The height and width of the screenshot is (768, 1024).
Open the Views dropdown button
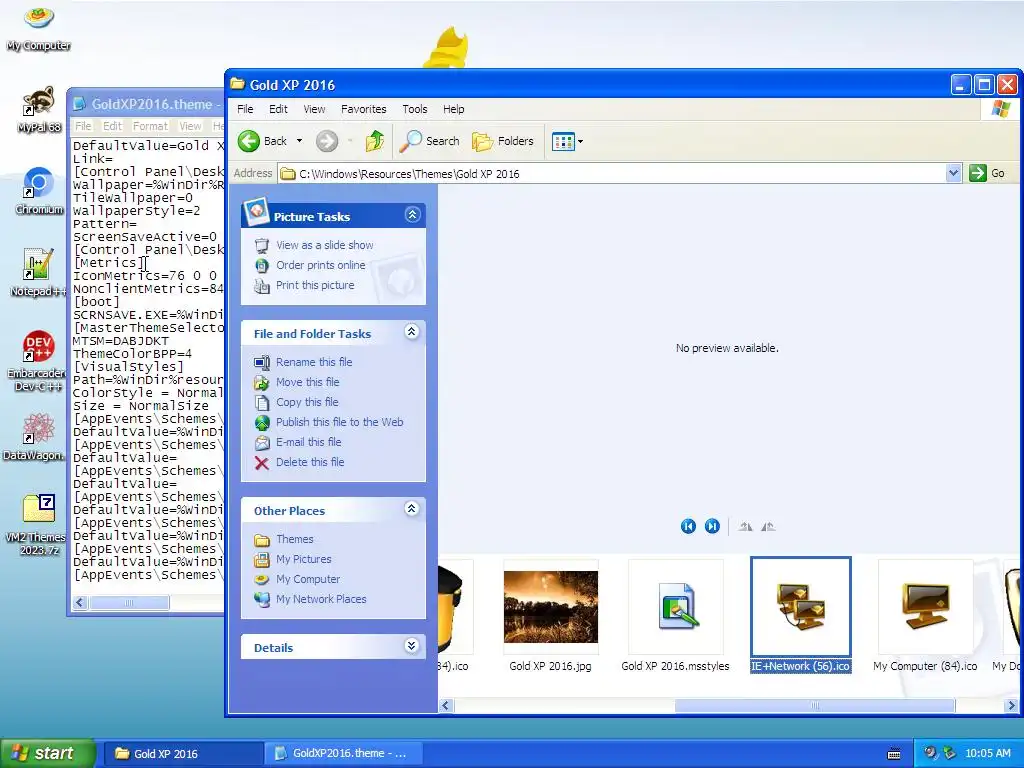click(x=567, y=141)
